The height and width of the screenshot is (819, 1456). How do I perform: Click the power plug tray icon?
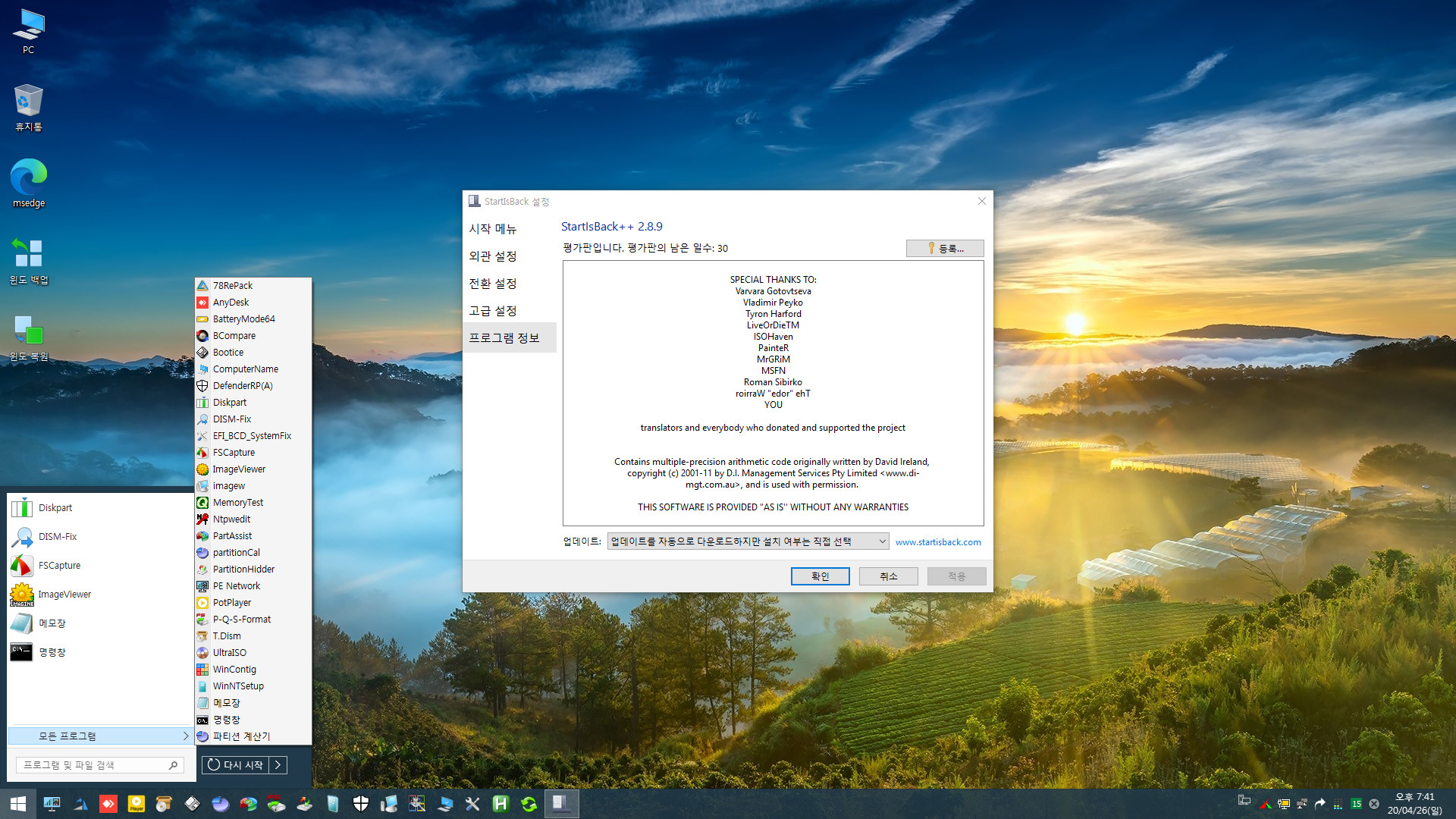(x=1284, y=804)
